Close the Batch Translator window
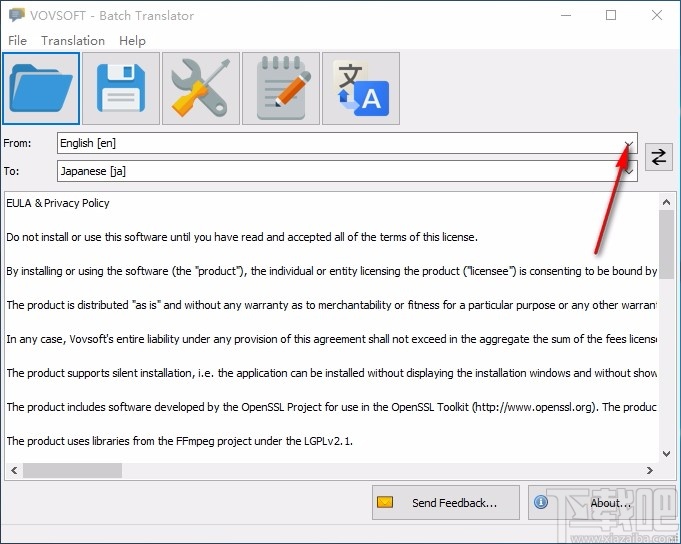This screenshot has width=681, height=544. 657,15
